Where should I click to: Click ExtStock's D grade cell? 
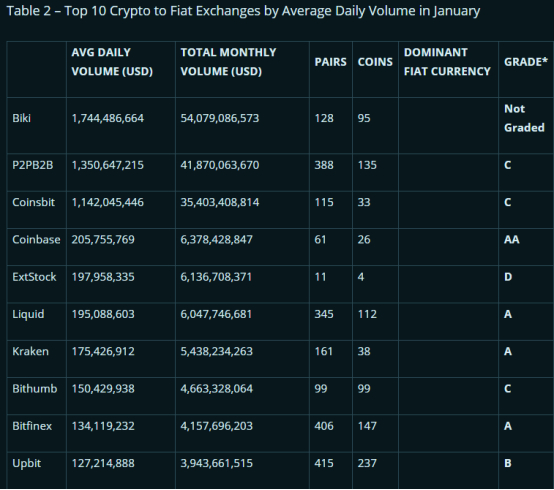508,277
